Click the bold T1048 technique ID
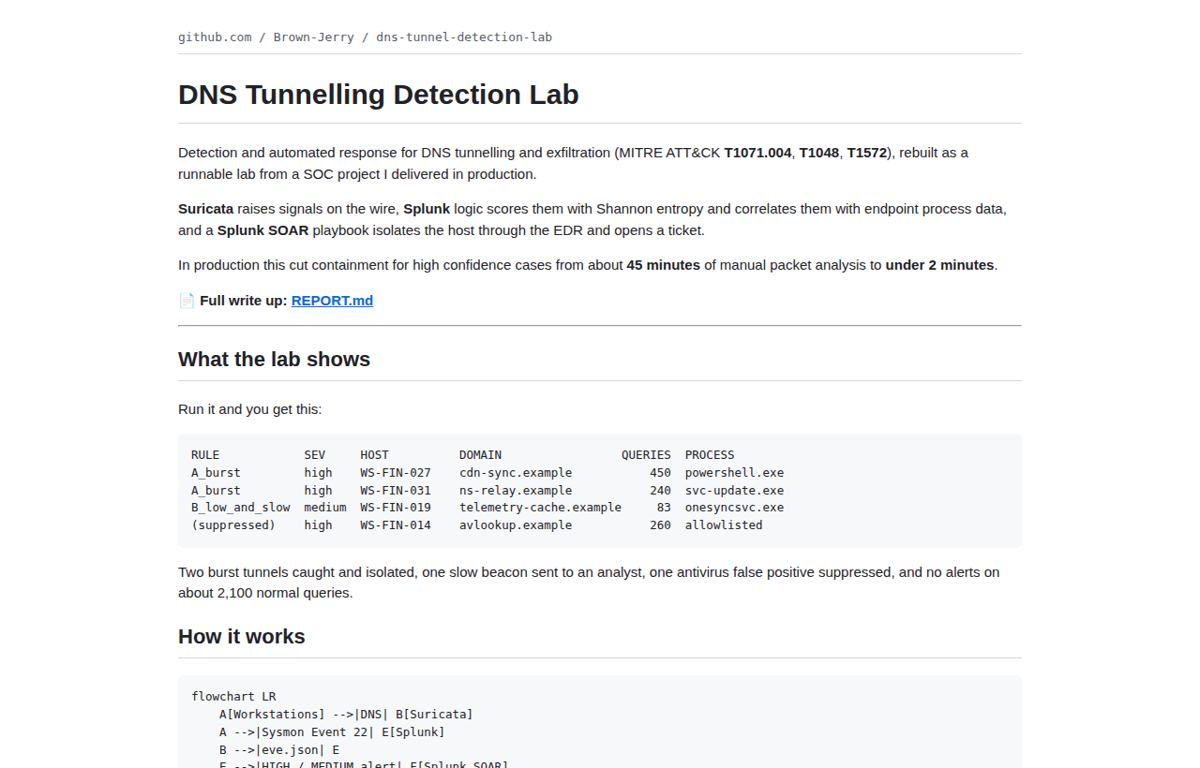The width and height of the screenshot is (1200, 768). coord(819,153)
